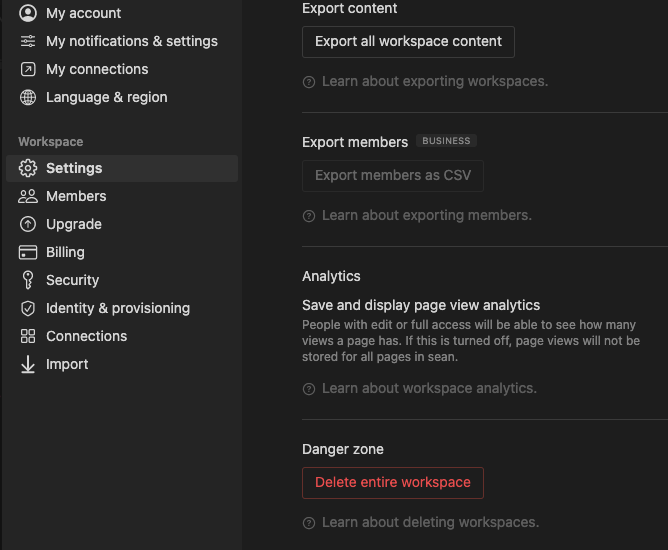Open the Import section
The width and height of the screenshot is (668, 550).
point(122,364)
